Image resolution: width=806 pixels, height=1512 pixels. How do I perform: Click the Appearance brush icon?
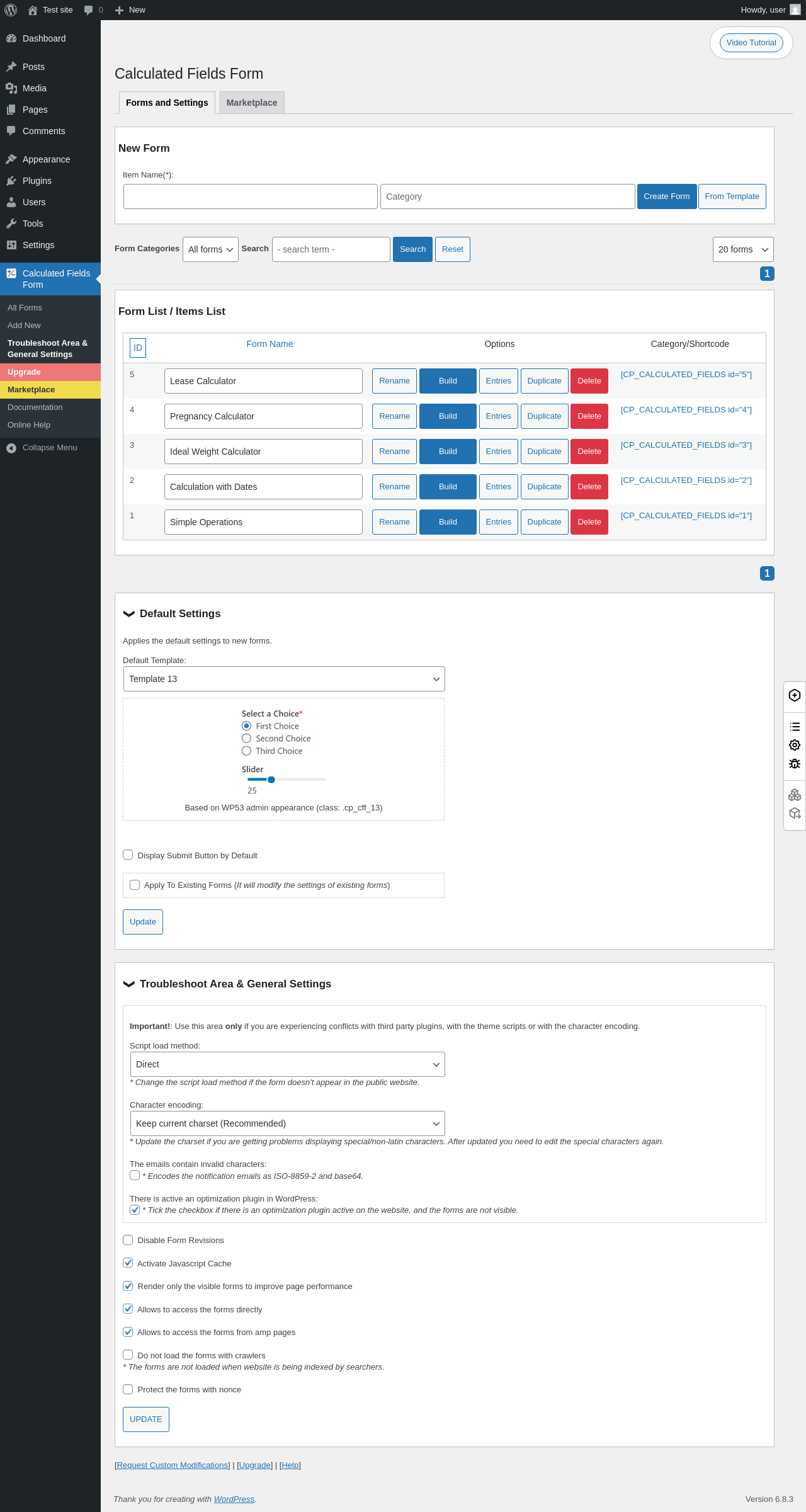[11, 159]
